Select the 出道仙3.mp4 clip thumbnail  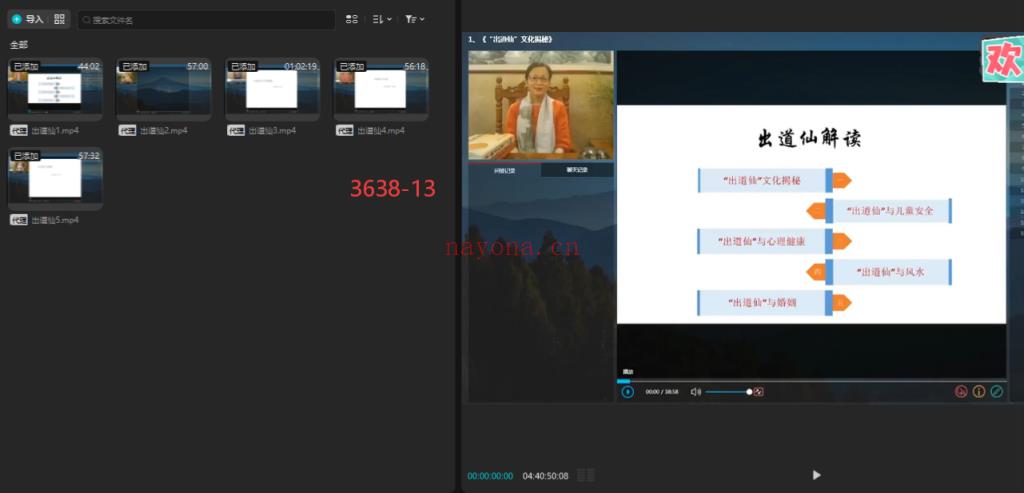(272, 89)
